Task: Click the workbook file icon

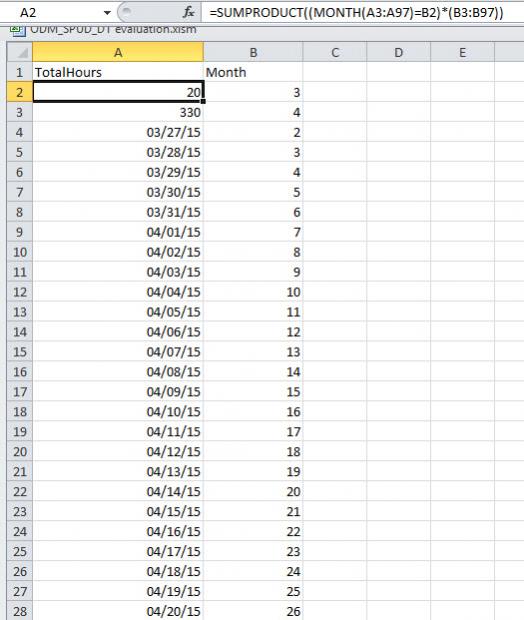Action: [17, 30]
